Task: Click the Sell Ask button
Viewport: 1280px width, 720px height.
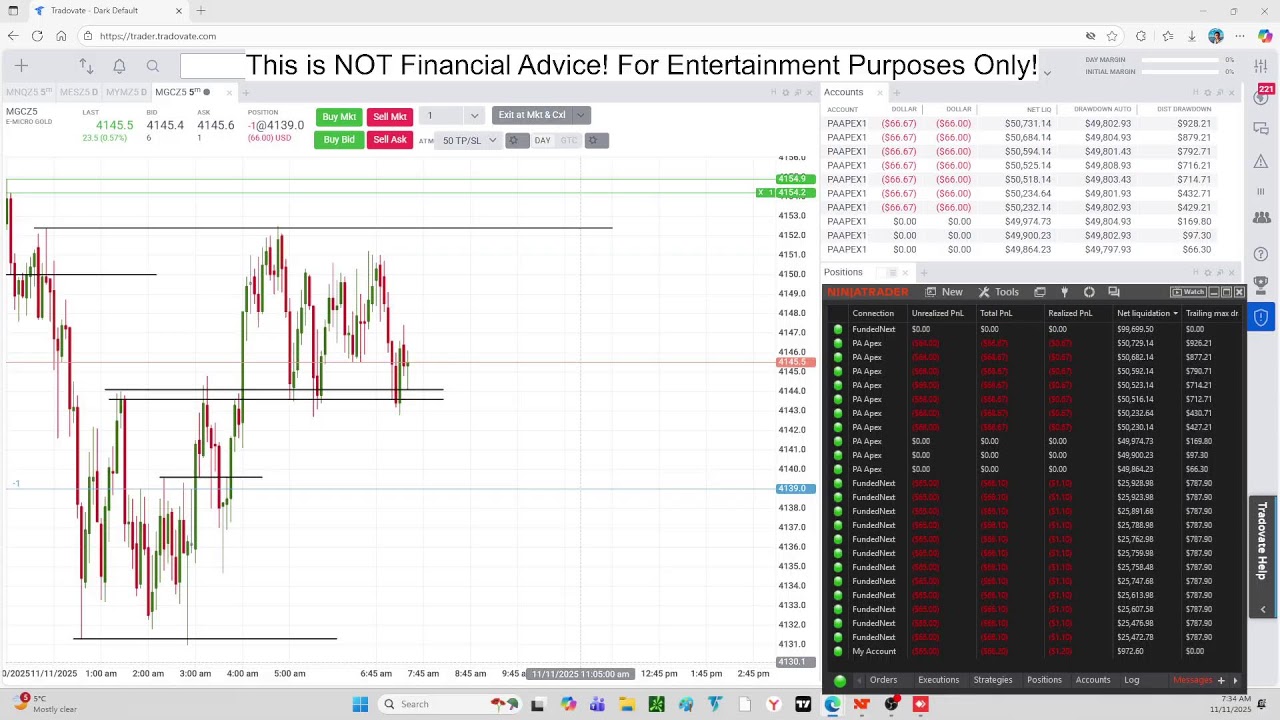Action: [390, 140]
